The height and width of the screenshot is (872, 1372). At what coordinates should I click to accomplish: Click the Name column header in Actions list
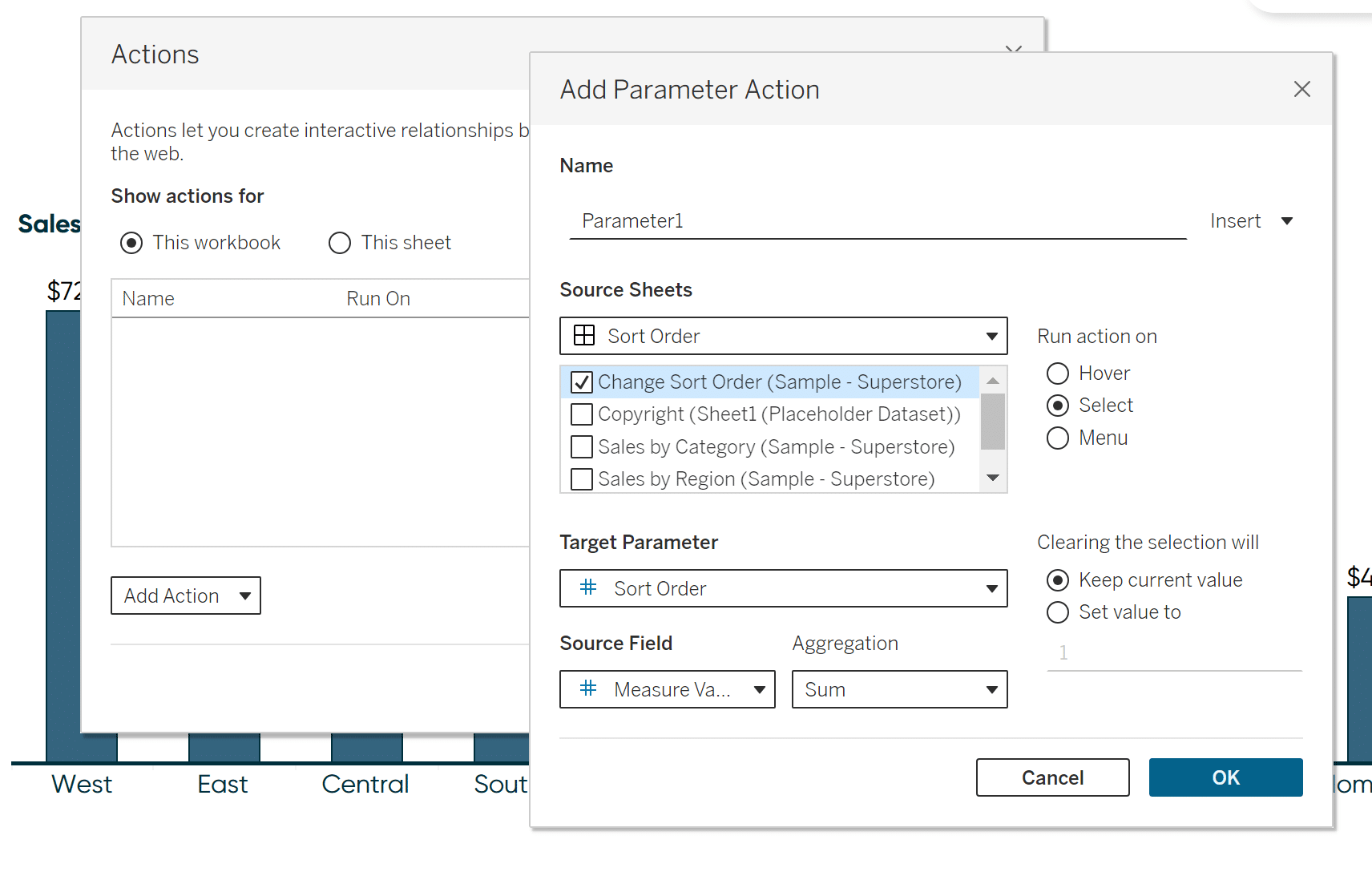(x=148, y=299)
